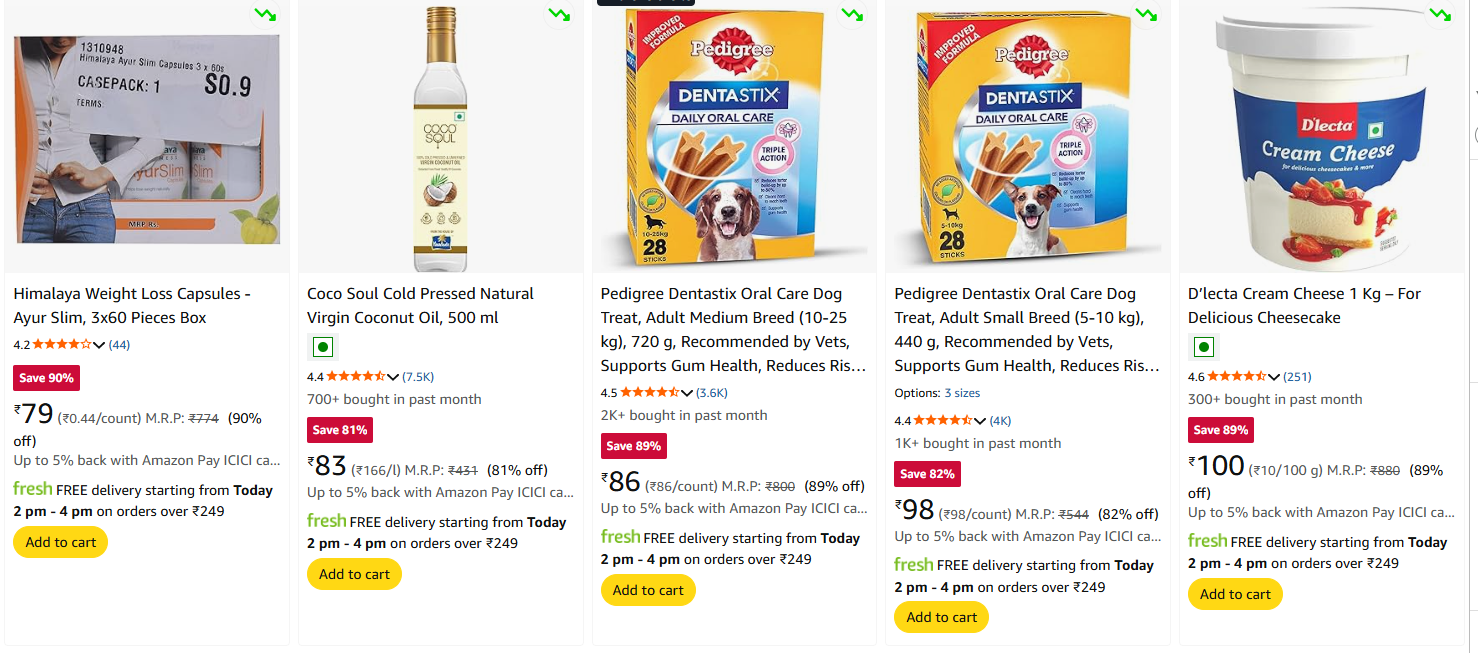Screen dimensions: 1478x653
Task: Add Coco Soul Coconut Oil to cart
Action: coord(354,574)
